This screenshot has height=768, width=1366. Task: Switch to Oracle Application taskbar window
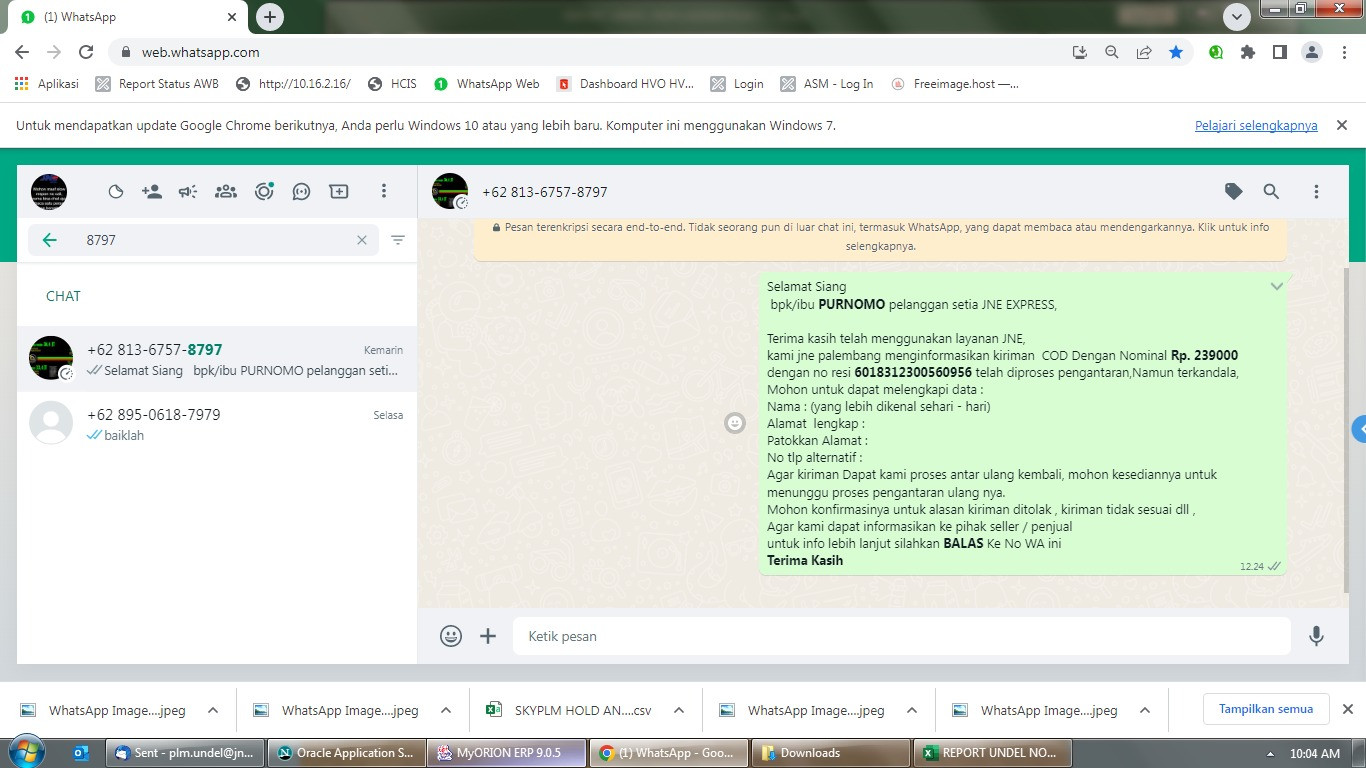point(346,753)
